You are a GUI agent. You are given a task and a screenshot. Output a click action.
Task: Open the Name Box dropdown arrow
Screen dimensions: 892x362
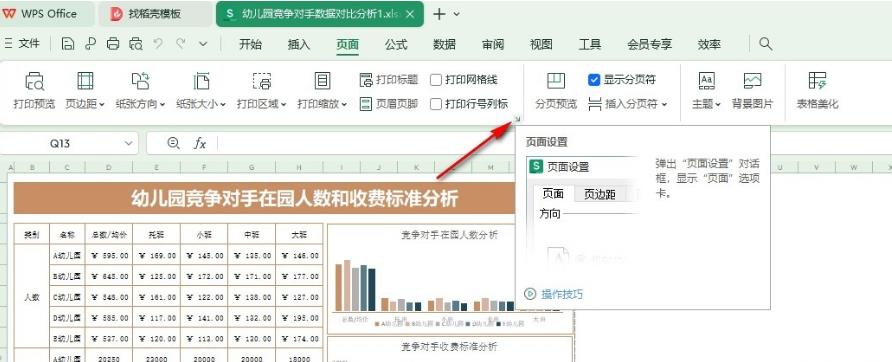click(129, 143)
